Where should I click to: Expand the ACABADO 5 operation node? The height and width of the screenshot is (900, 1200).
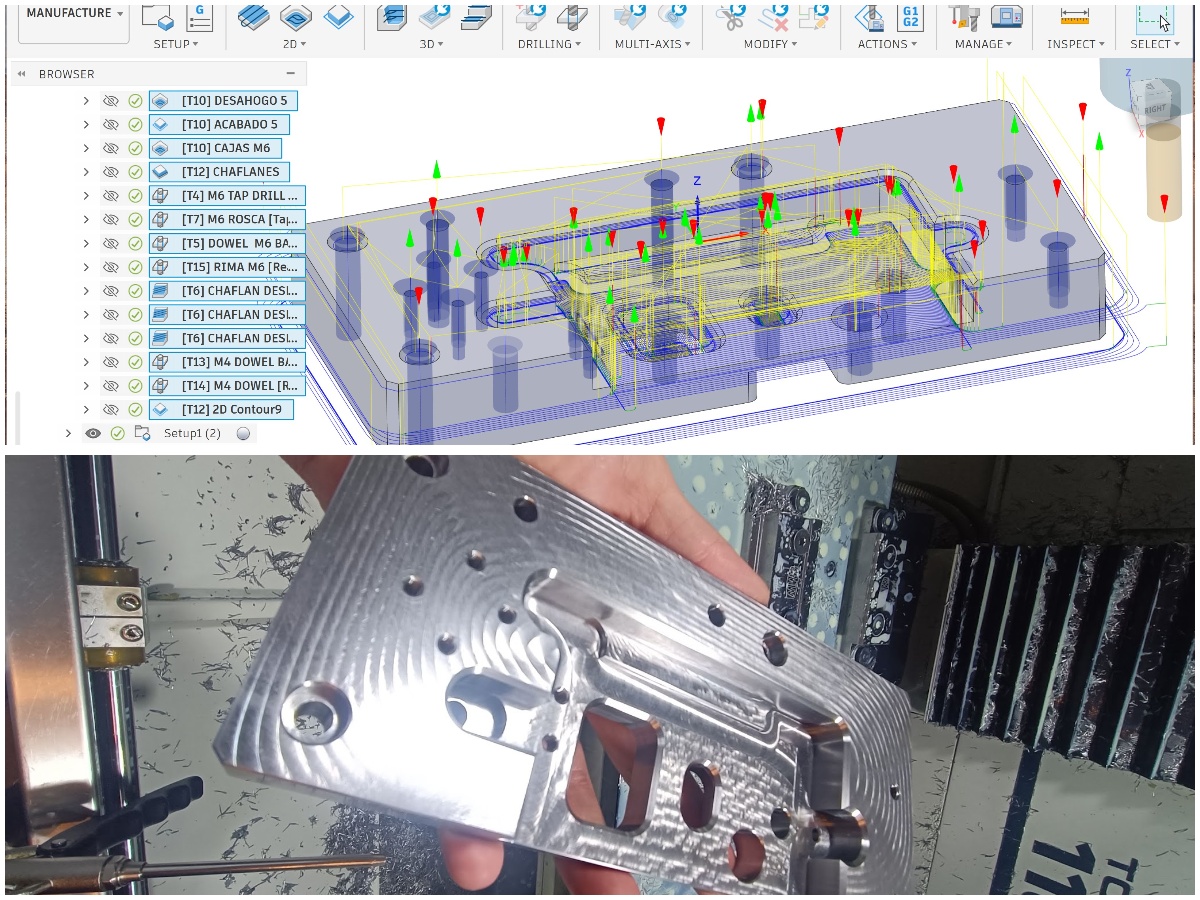pos(86,125)
